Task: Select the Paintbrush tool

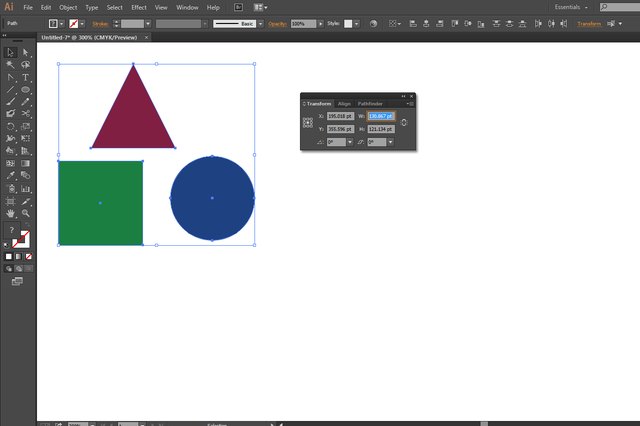Action: pos(10,102)
